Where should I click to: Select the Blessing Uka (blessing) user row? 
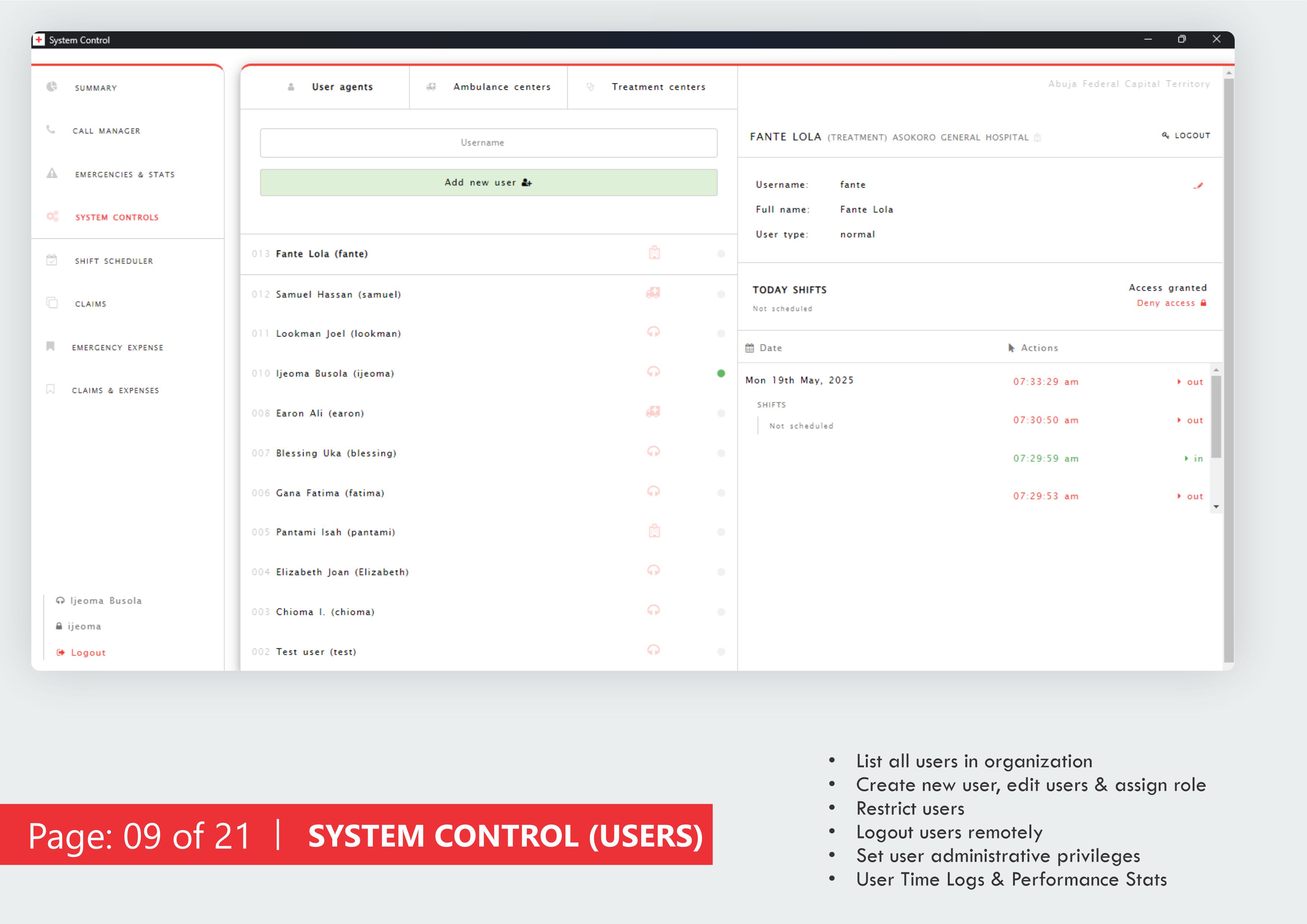(488, 453)
